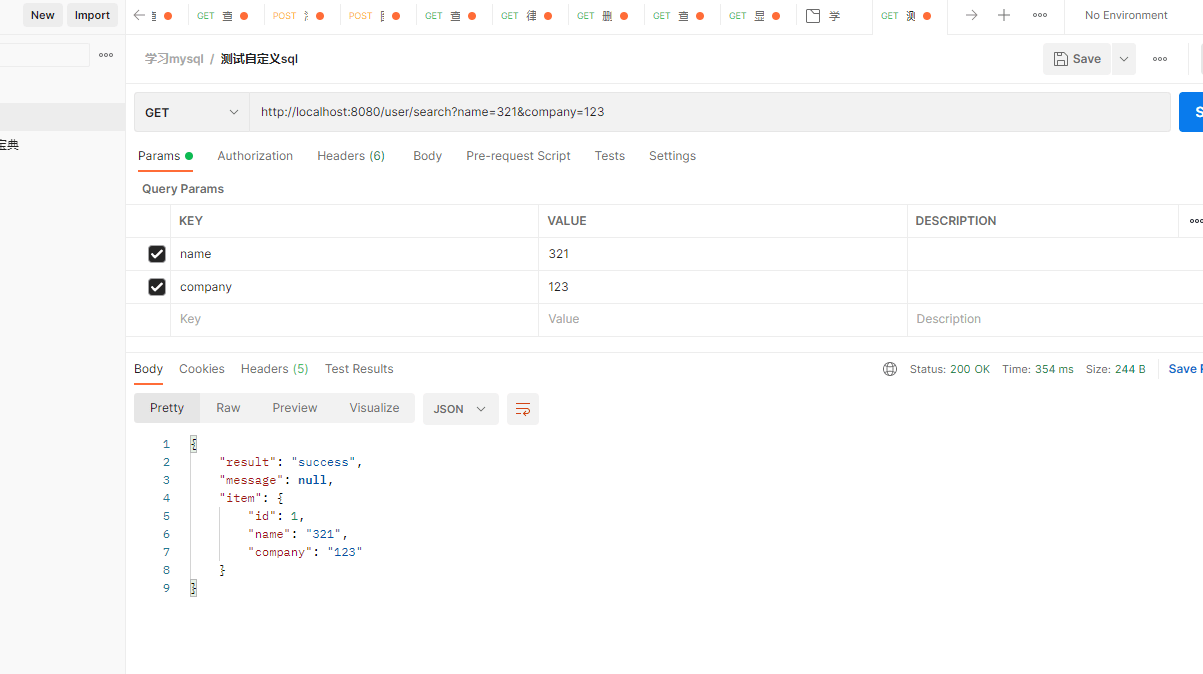Screen dimensions: 1203x674
Task: Open the GET tab starting with 显
Action: [x=757, y=16]
